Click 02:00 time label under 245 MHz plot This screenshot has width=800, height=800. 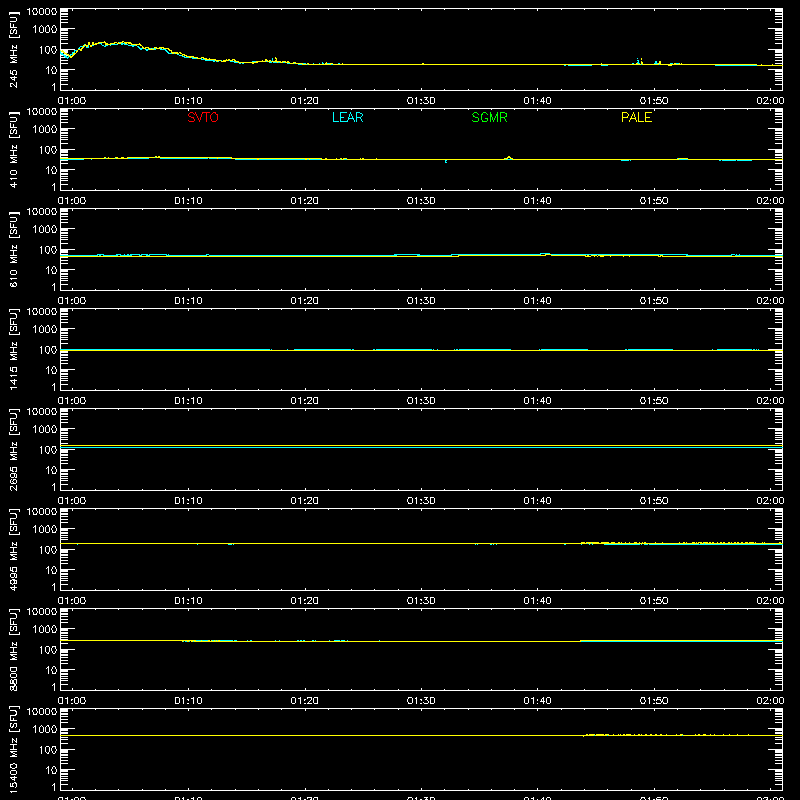[770, 101]
